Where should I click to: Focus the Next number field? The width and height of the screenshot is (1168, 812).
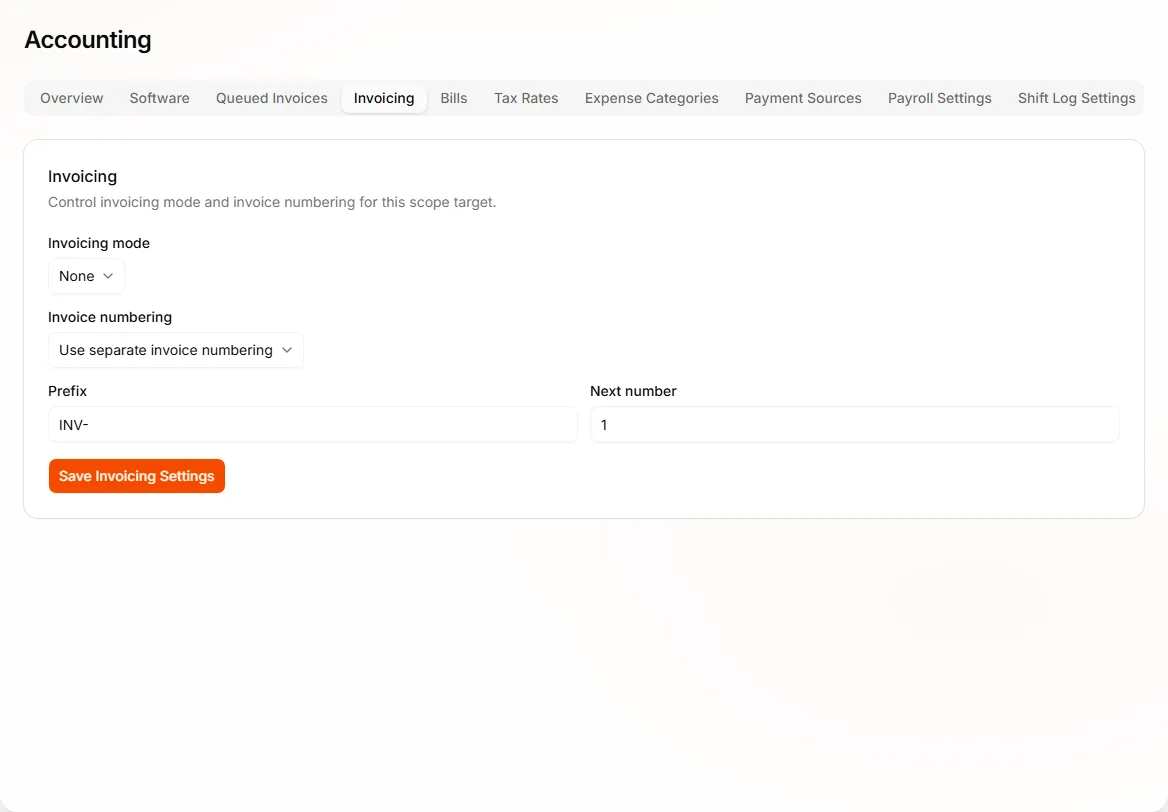[854, 425]
